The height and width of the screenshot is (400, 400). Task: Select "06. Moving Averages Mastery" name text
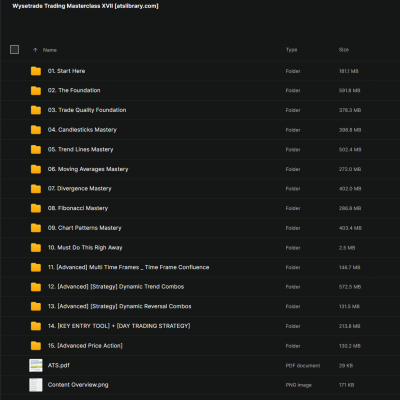pyautogui.click(x=88, y=169)
